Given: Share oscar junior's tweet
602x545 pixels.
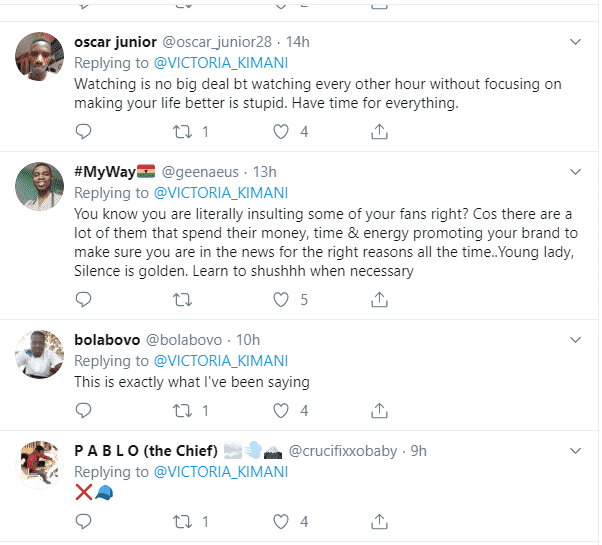Looking at the screenshot, I should [380, 131].
